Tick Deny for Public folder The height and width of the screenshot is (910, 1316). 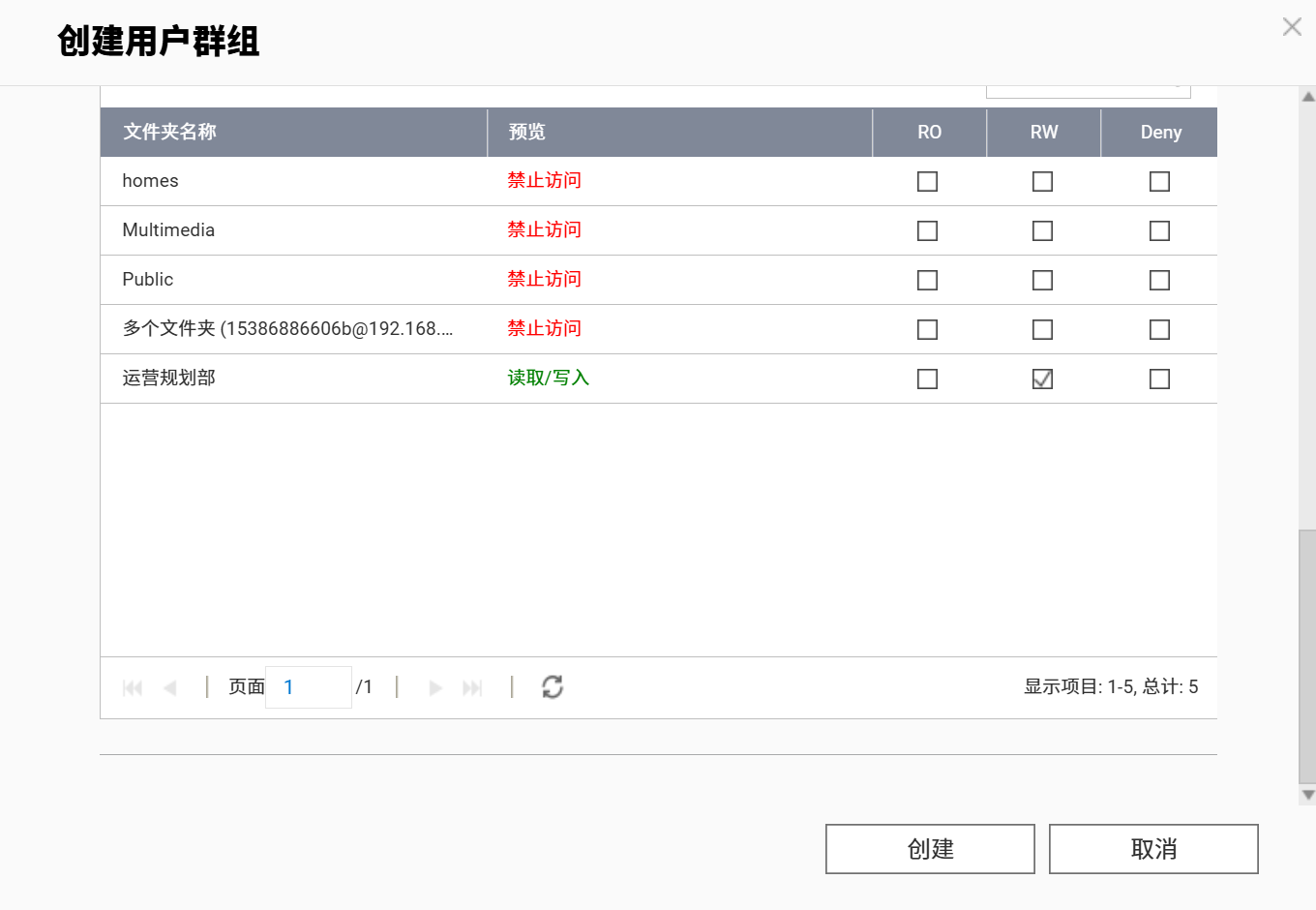pyautogui.click(x=1159, y=280)
